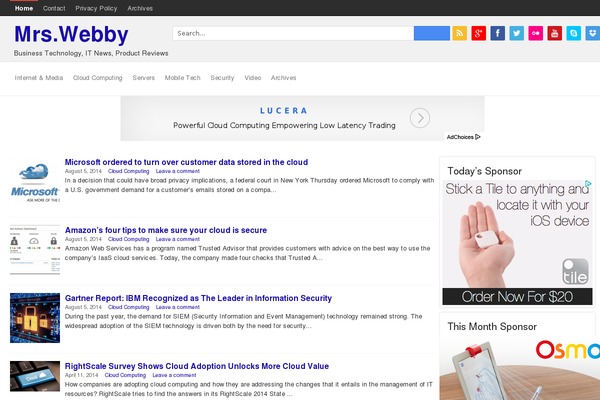Open the Microsoft logo article thumbnail

tap(35, 182)
